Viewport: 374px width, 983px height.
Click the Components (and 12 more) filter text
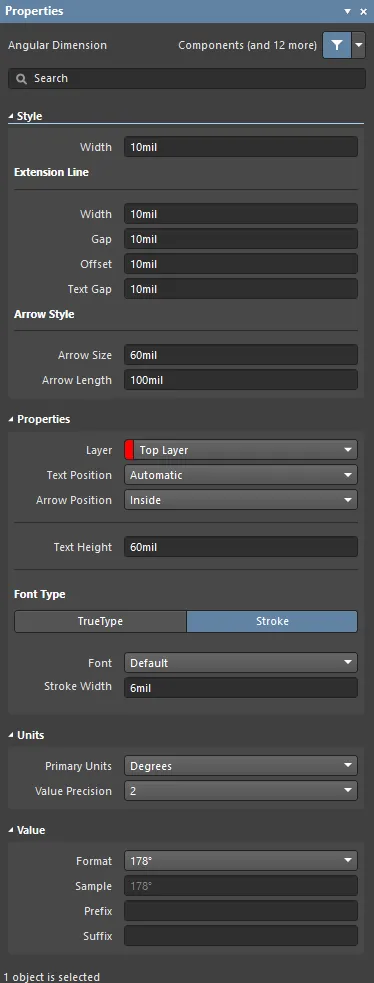pos(247,46)
